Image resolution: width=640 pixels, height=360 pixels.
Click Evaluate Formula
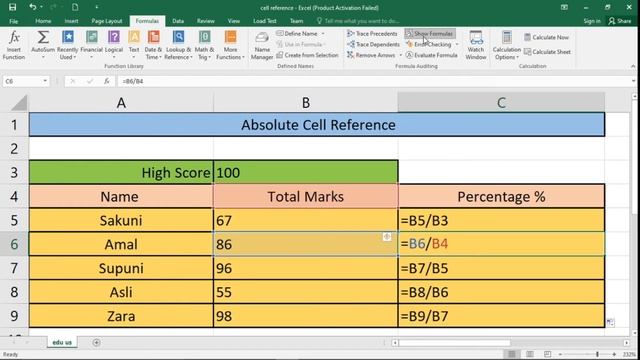[x=432, y=55]
